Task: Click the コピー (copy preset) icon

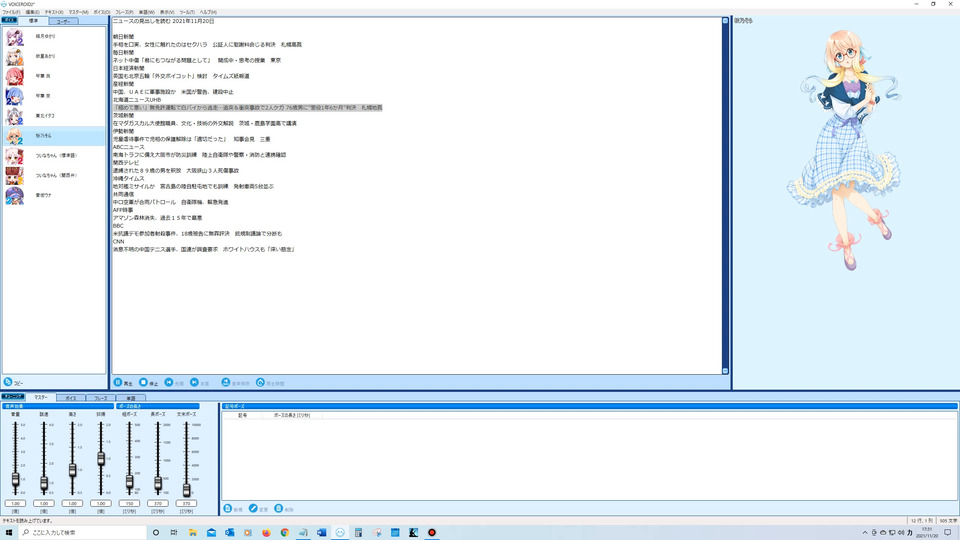Action: tap(8, 382)
